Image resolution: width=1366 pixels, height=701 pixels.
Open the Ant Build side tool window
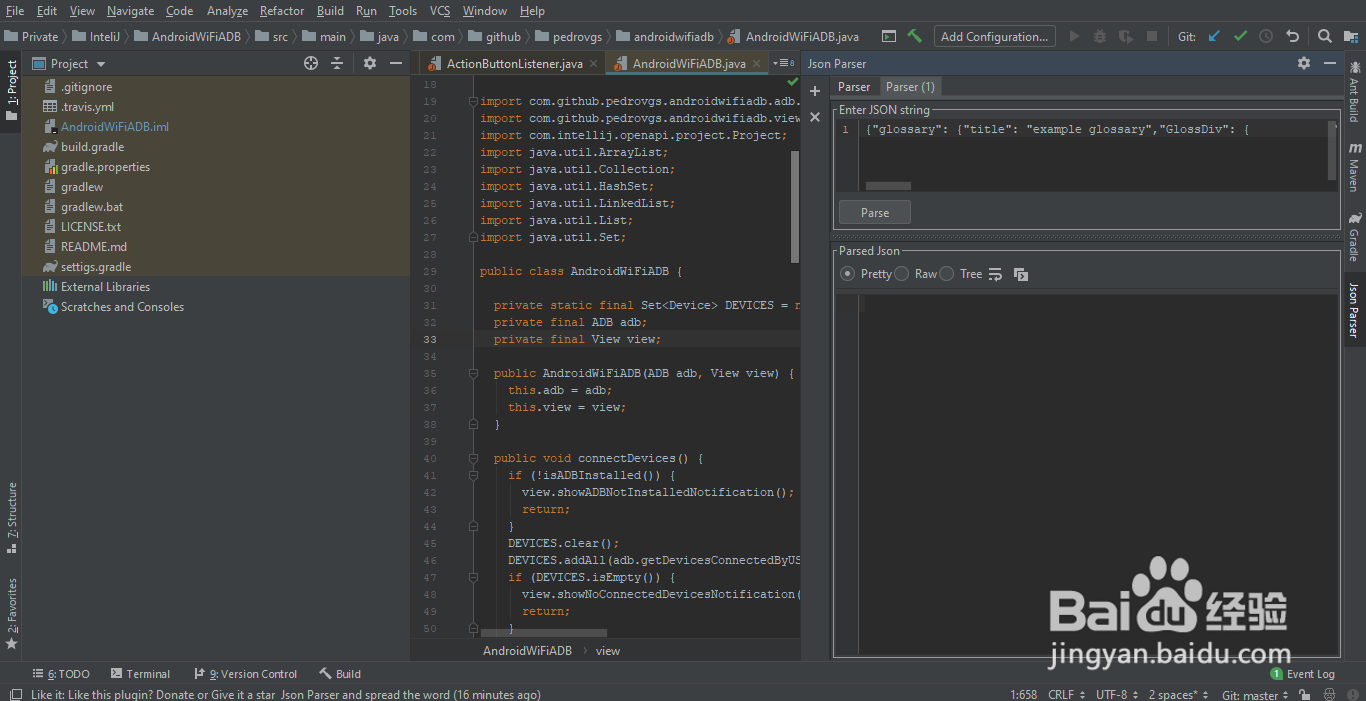(1354, 92)
